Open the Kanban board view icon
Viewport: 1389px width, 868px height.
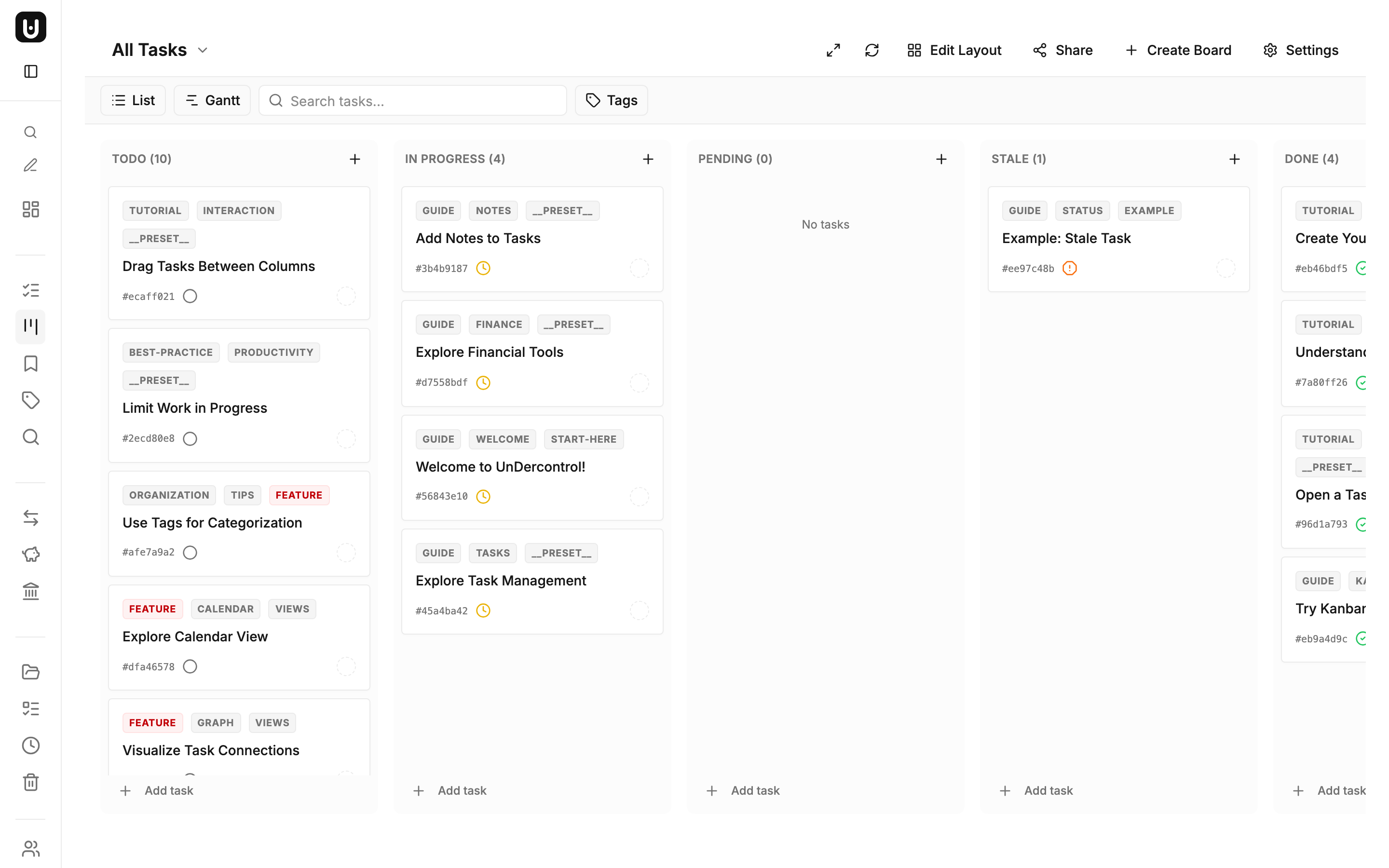pyautogui.click(x=30, y=326)
